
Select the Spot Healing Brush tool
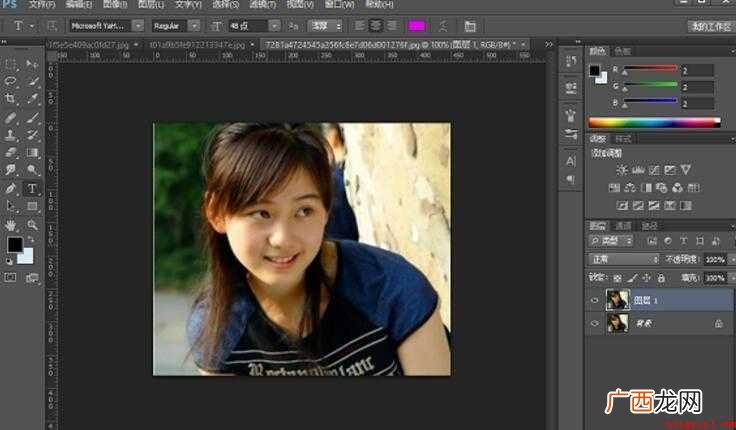(10, 117)
